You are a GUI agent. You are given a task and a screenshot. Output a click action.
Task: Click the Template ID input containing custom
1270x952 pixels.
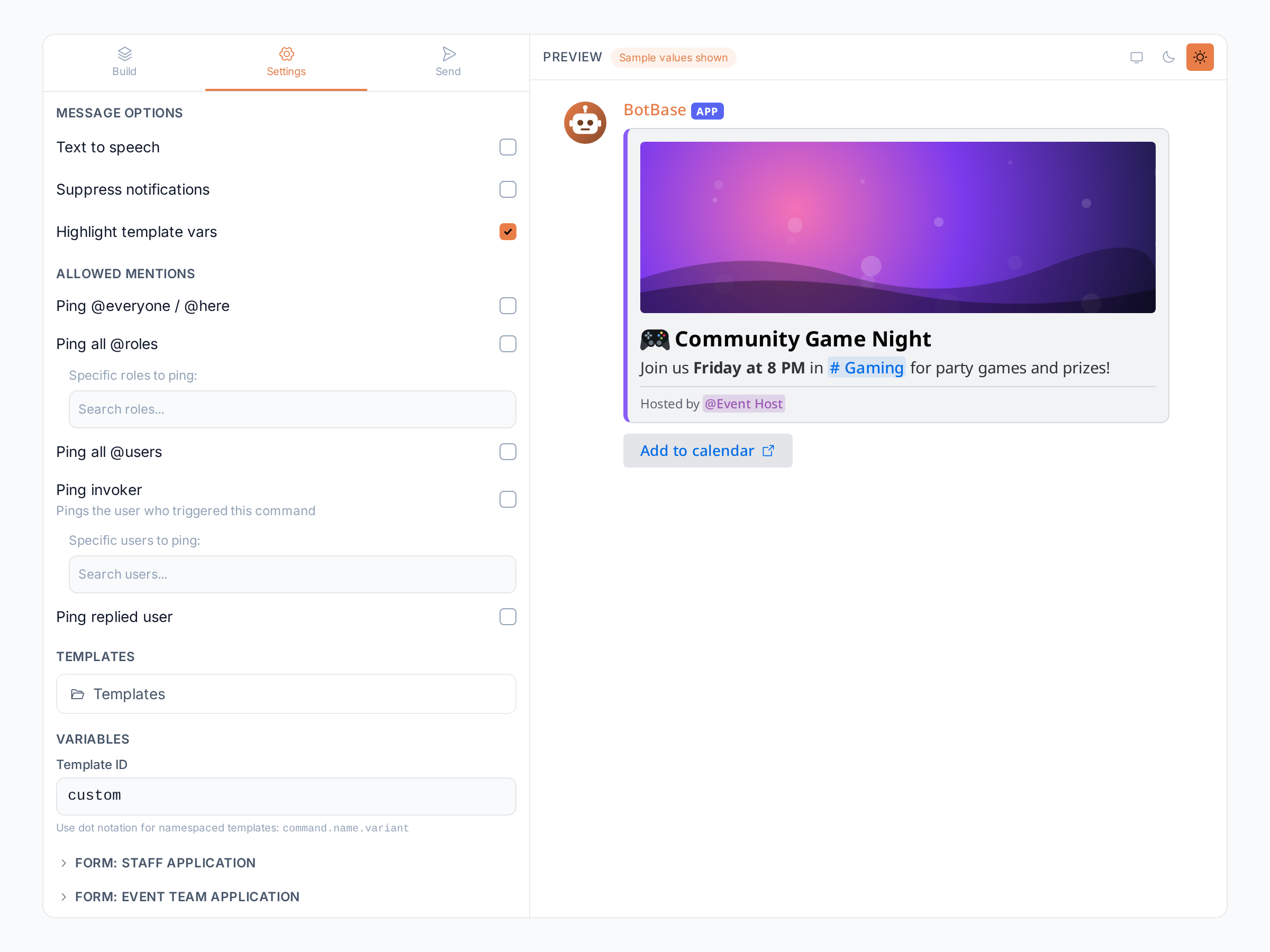pos(286,797)
